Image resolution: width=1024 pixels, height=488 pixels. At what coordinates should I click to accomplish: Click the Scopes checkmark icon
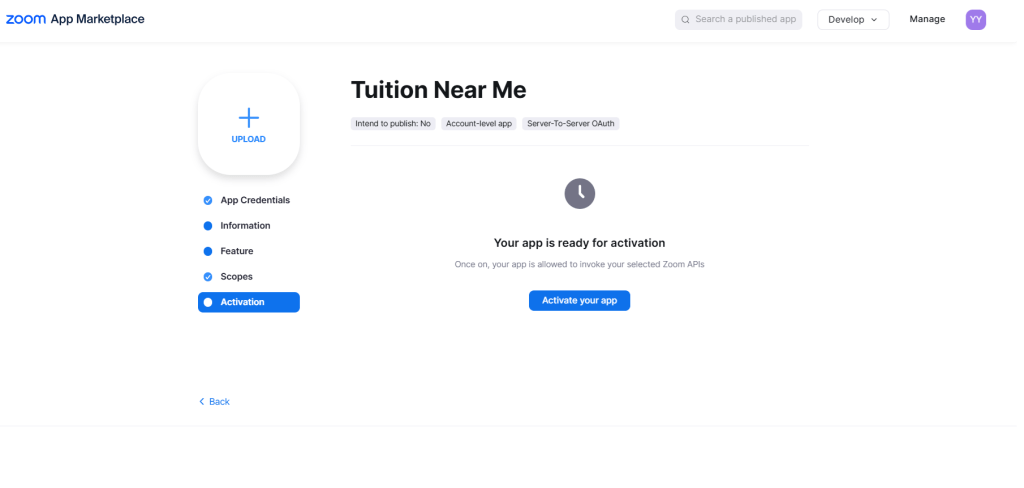pos(208,277)
